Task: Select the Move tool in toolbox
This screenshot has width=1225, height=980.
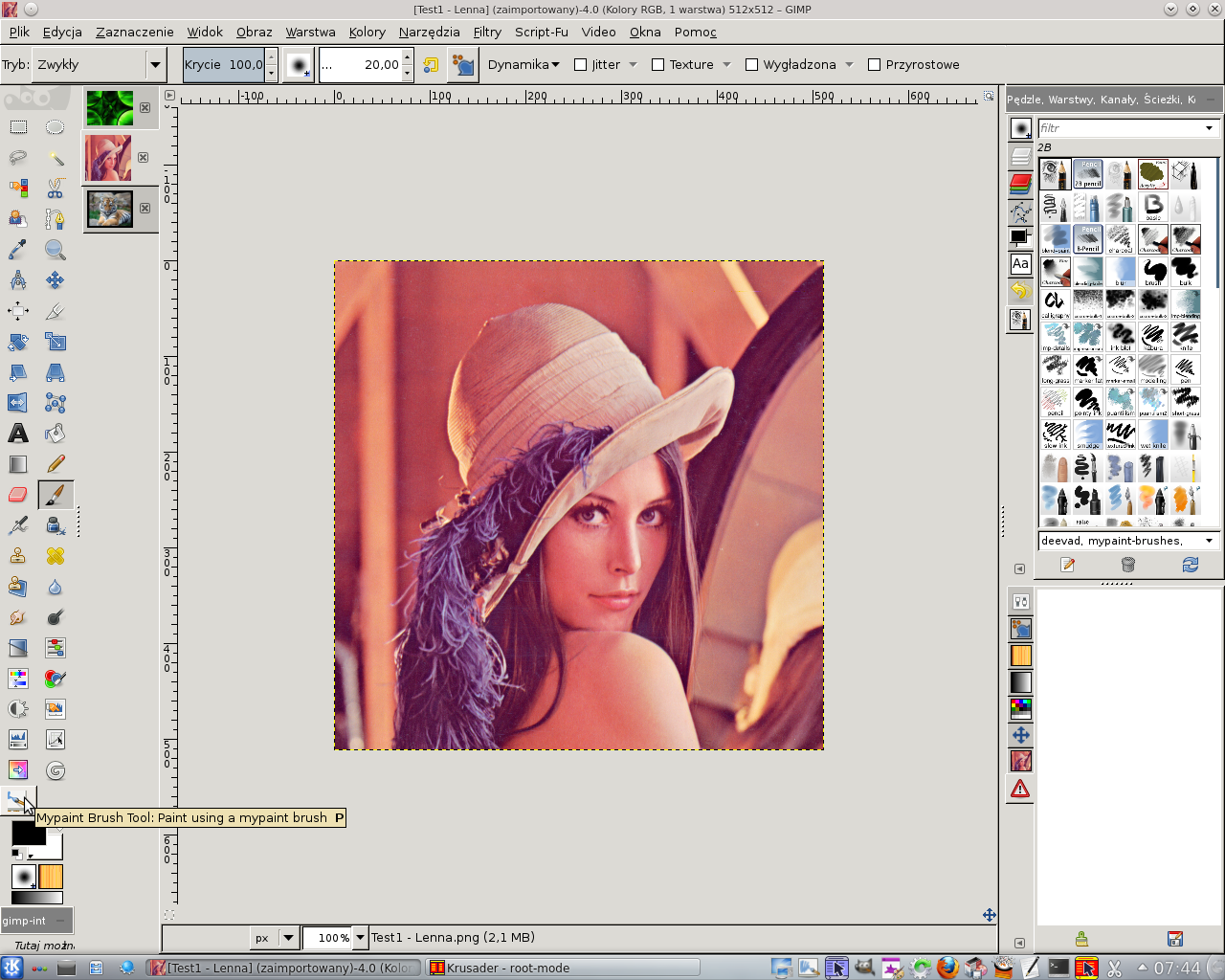Action: point(56,280)
